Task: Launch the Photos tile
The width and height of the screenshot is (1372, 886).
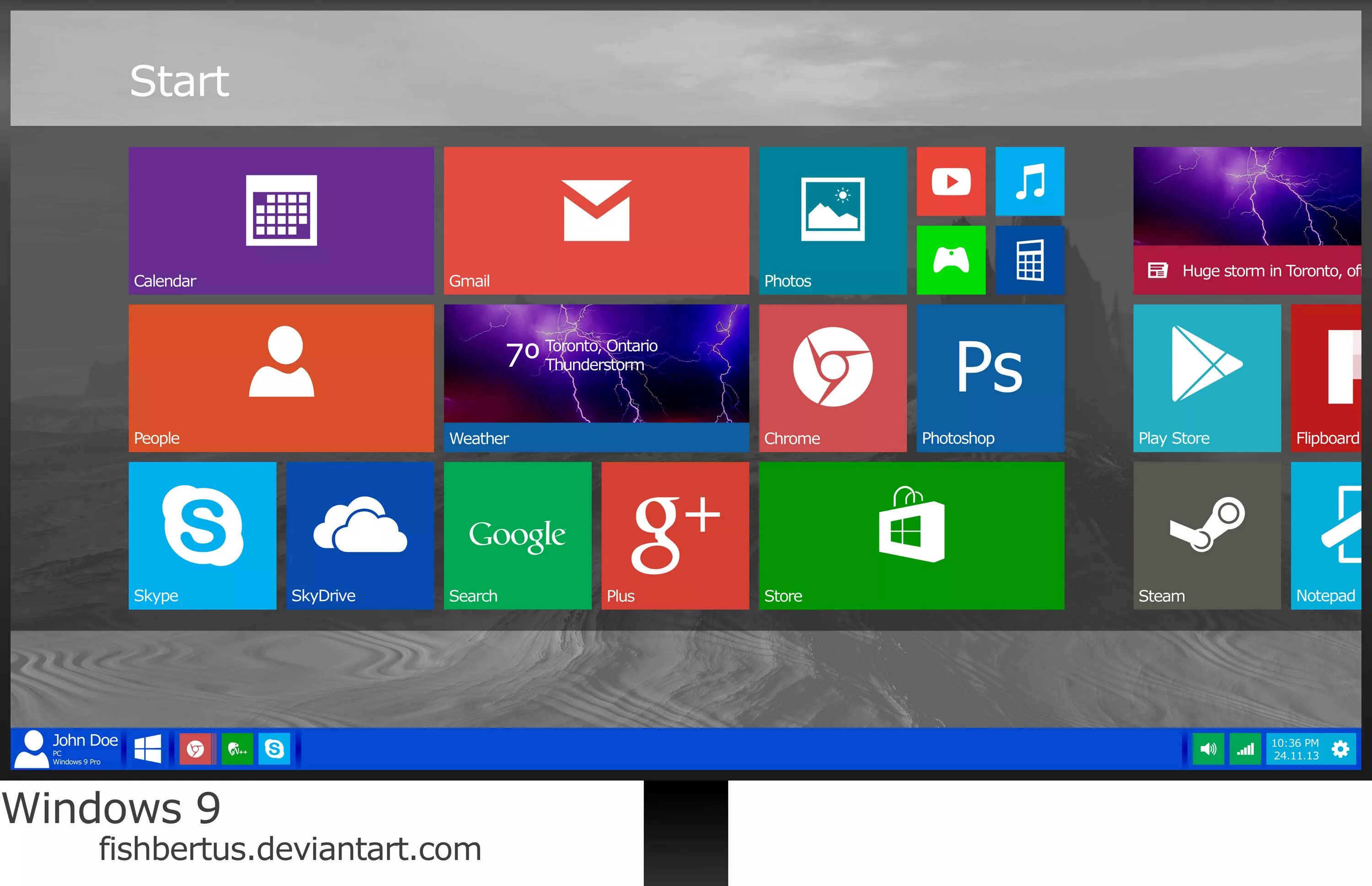Action: coord(832,220)
